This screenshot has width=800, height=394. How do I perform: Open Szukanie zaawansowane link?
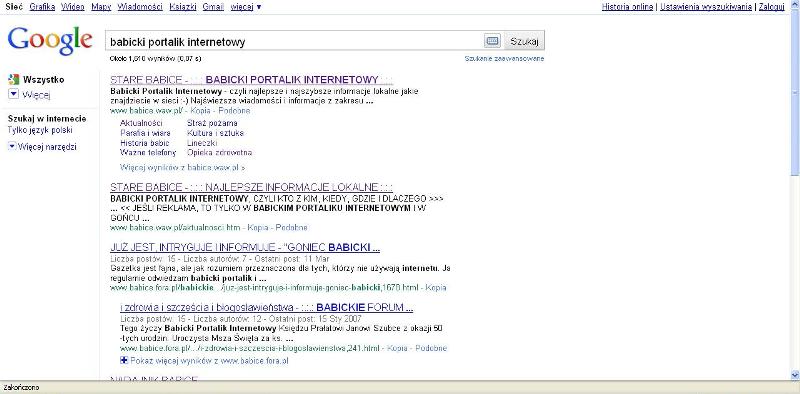click(505, 59)
